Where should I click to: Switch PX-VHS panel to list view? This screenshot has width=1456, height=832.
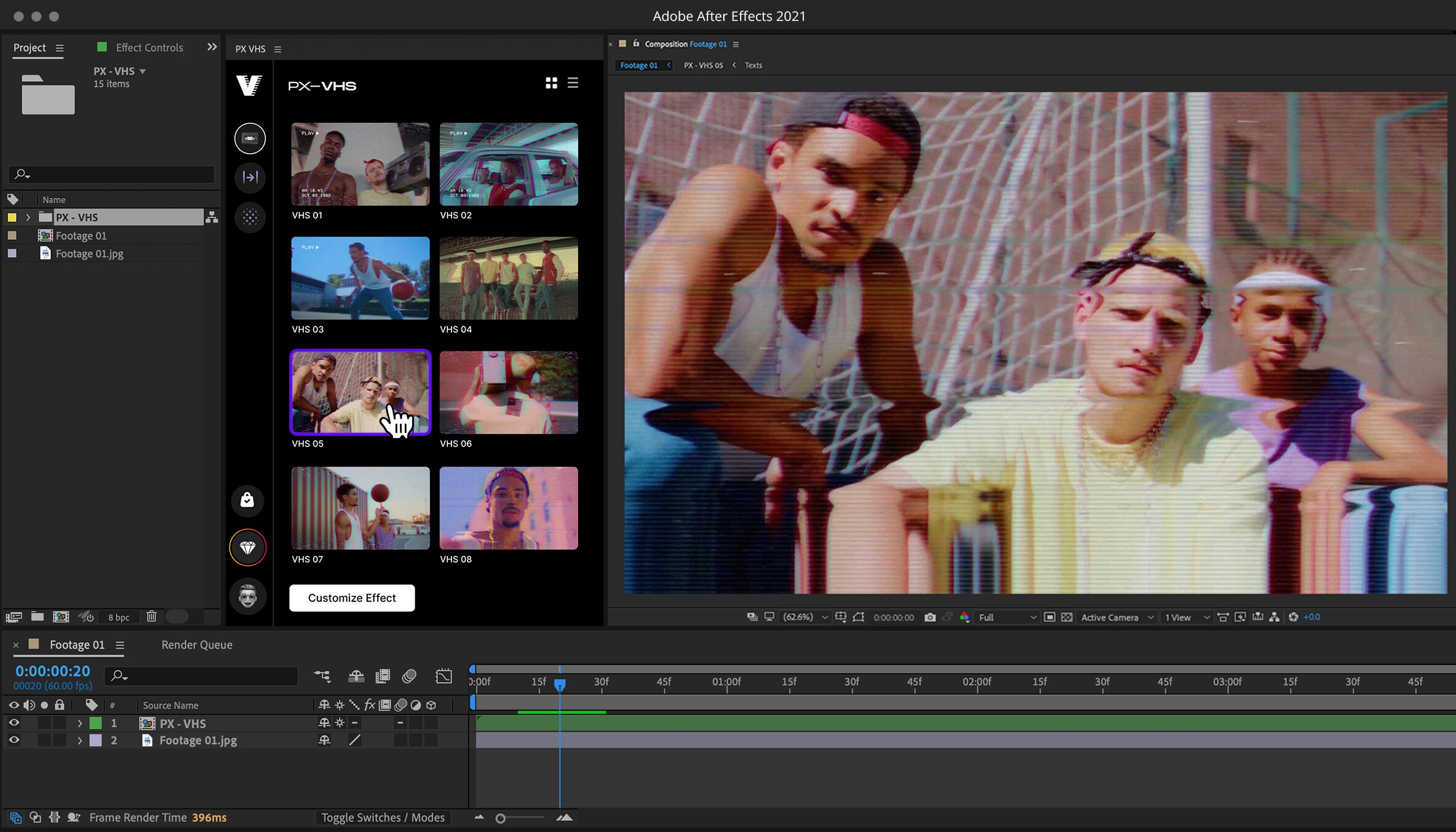pos(573,83)
